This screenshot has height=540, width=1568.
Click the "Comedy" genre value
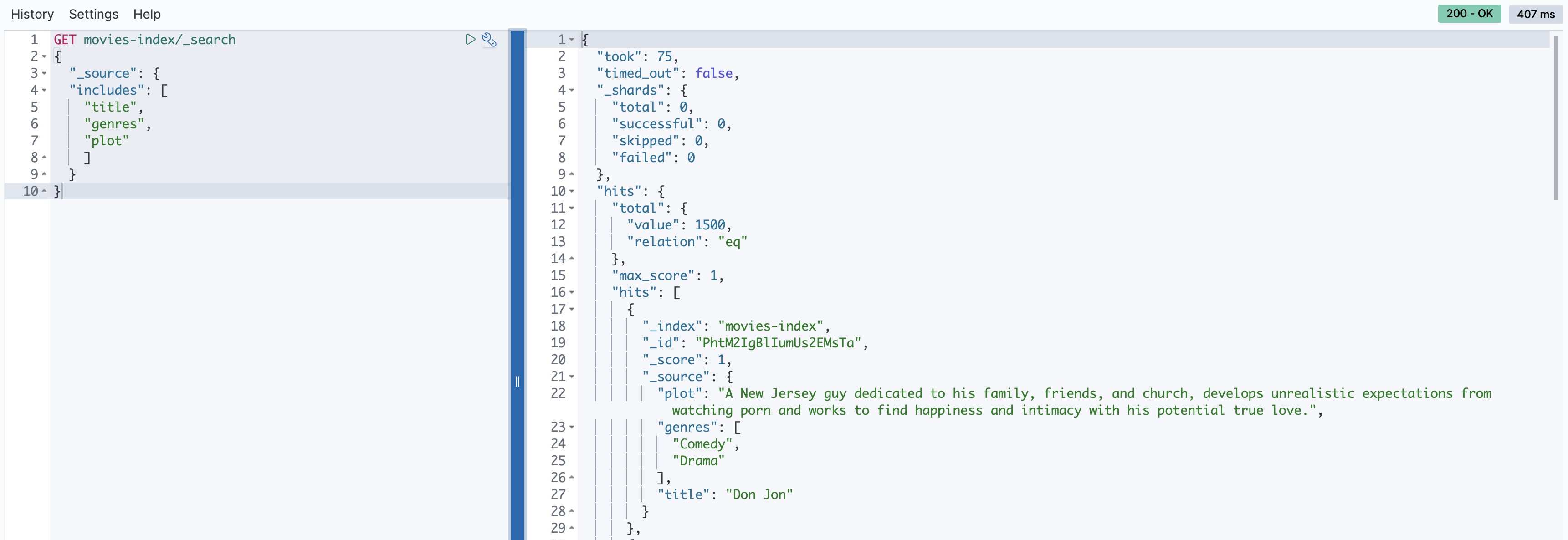[702, 444]
